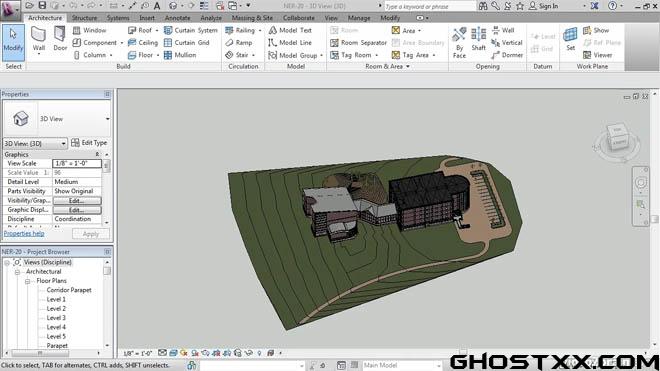The image size is (660, 371).
Task: Select the Wall opening tool
Action: (503, 30)
